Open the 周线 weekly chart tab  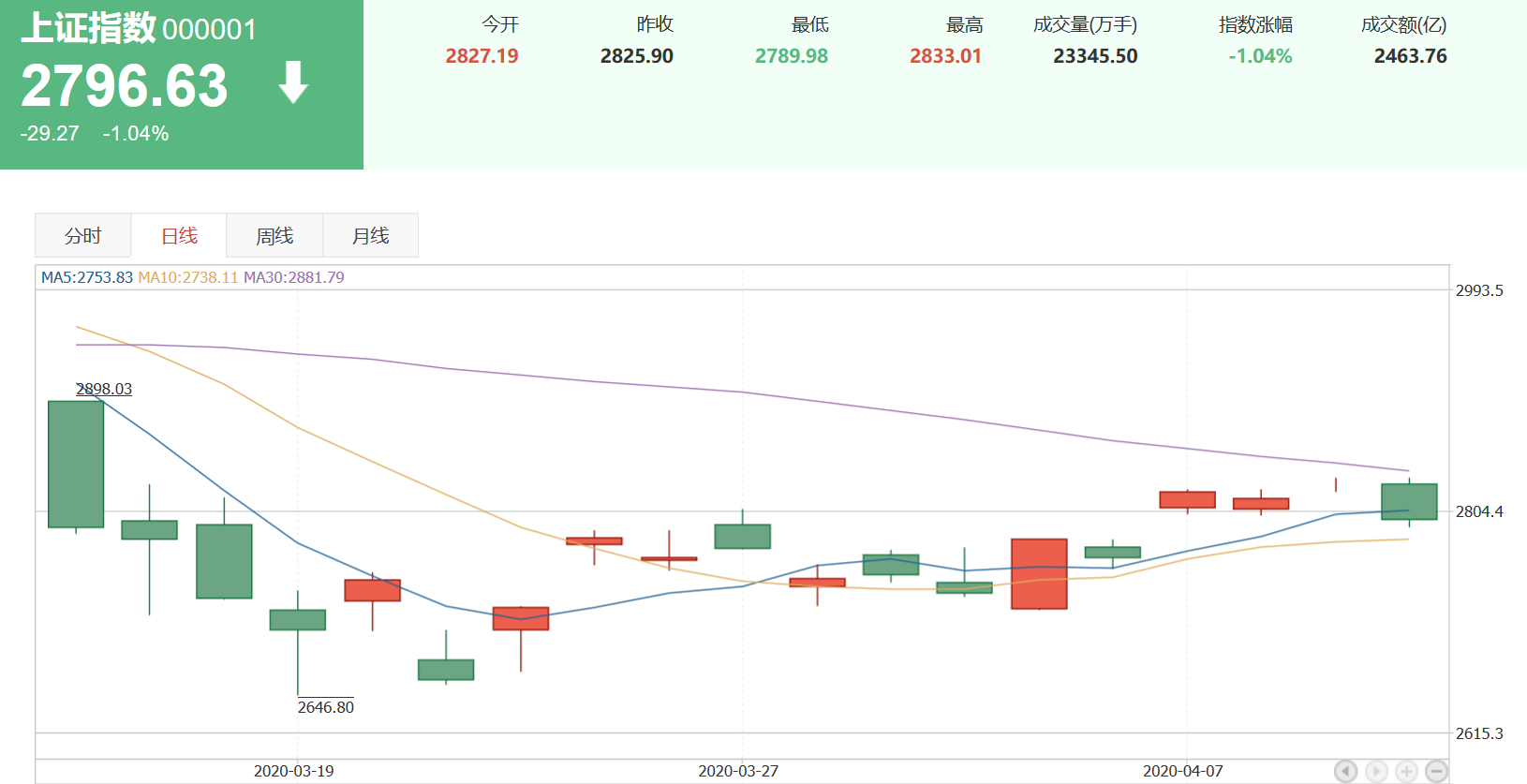pyautogui.click(x=274, y=236)
